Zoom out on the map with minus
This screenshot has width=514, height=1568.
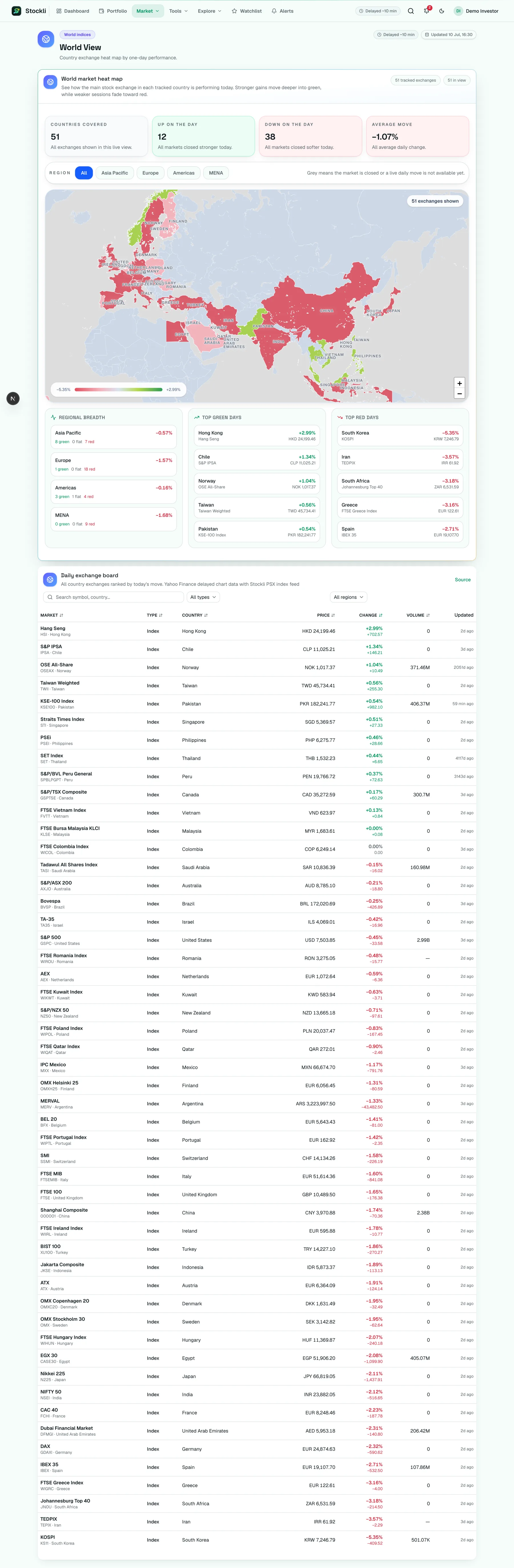pyautogui.click(x=459, y=394)
